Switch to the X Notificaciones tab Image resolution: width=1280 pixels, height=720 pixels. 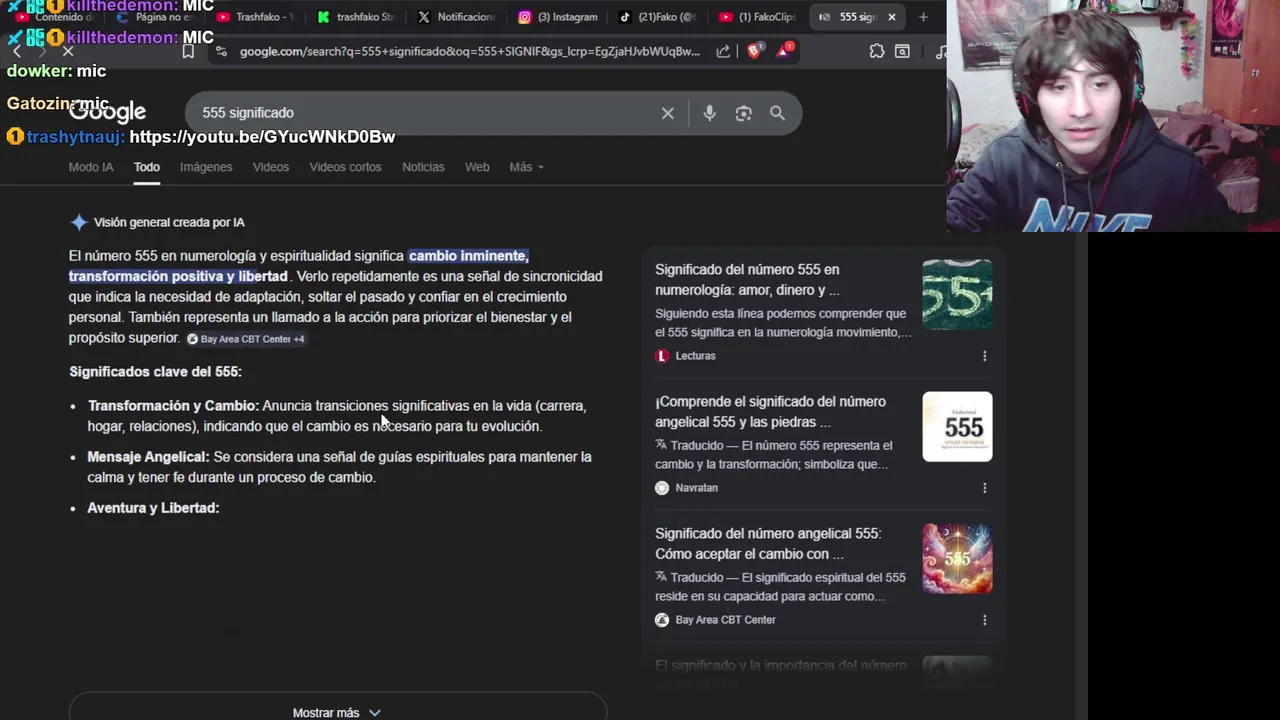tap(456, 17)
